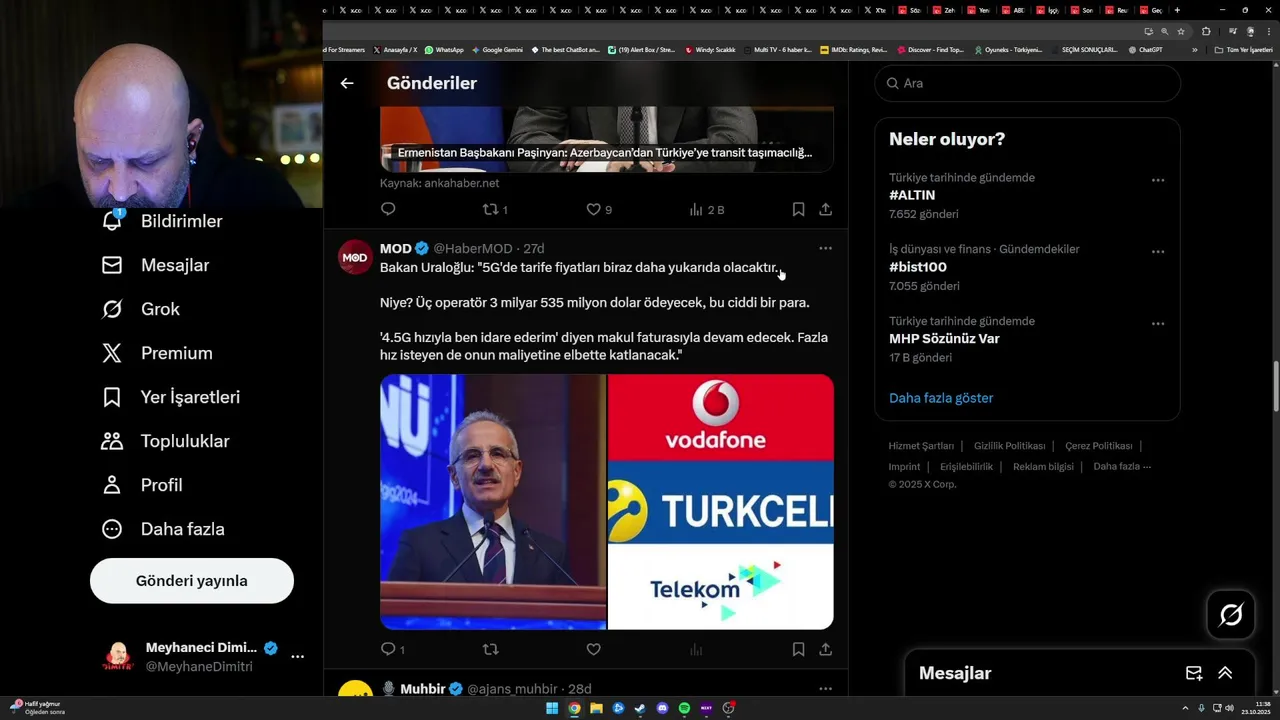Go back using the Gönderiler arrow
The image size is (1280, 720).
click(x=347, y=83)
